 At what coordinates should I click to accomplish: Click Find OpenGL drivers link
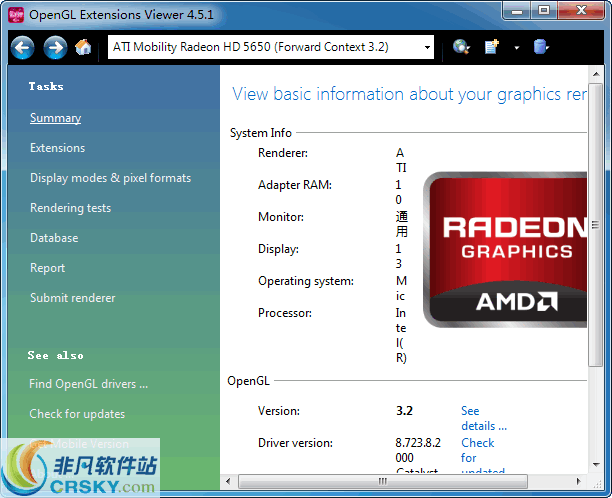[89, 384]
